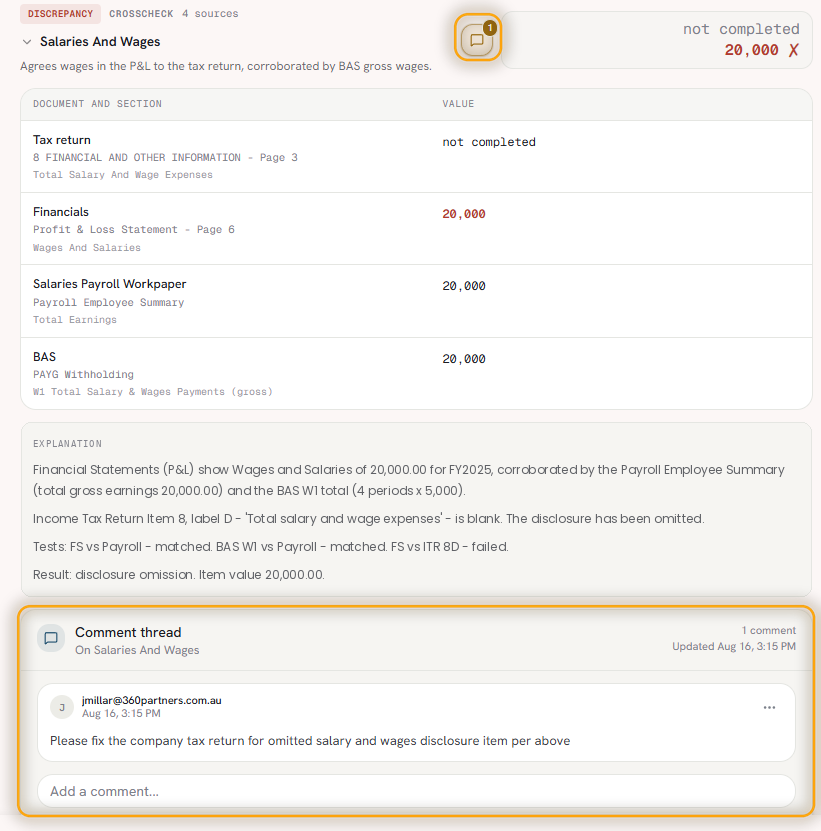
Task: Select the Salaries And Wages heading
Action: [x=100, y=42]
